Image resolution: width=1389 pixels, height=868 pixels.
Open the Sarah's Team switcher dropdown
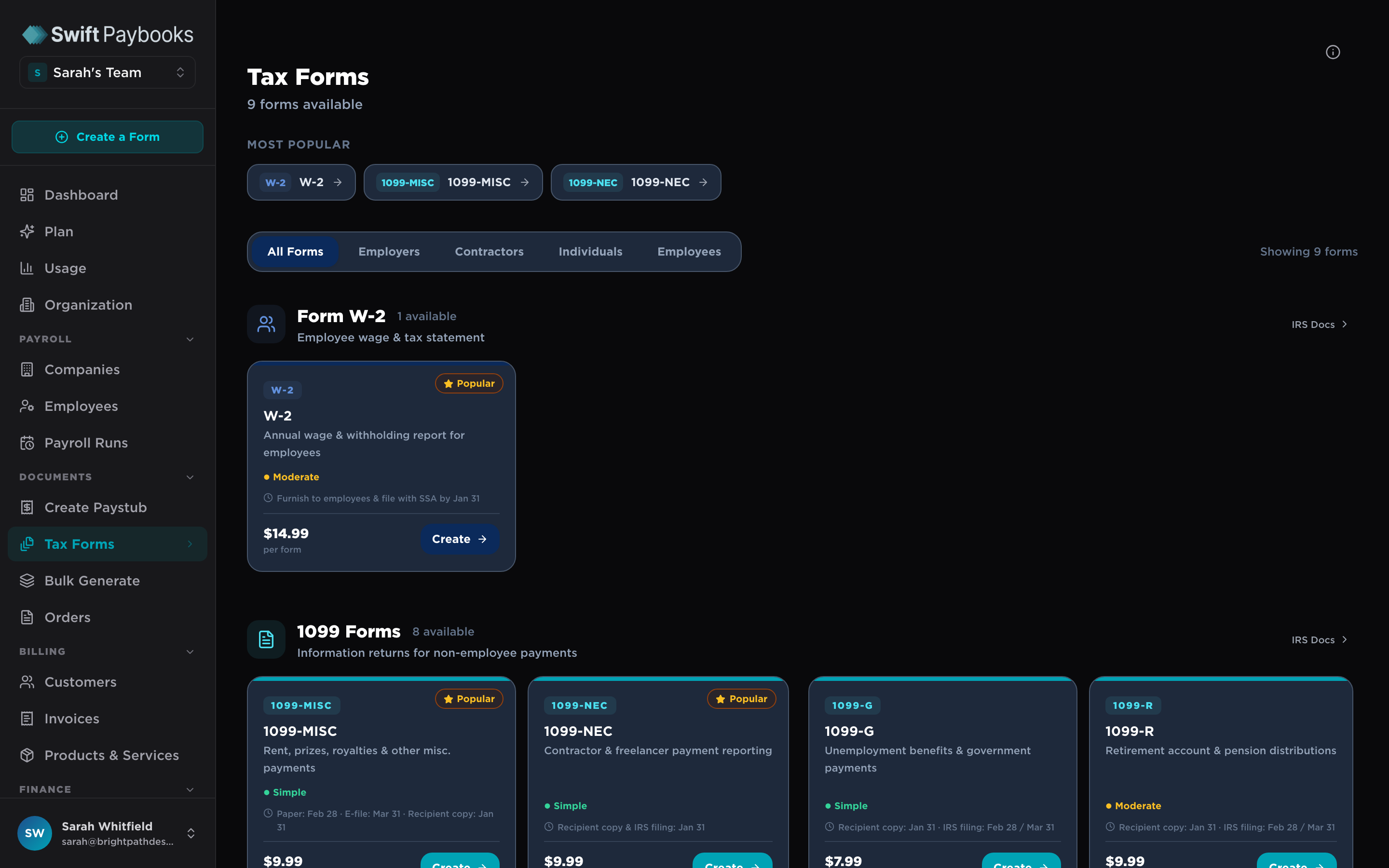(x=108, y=72)
